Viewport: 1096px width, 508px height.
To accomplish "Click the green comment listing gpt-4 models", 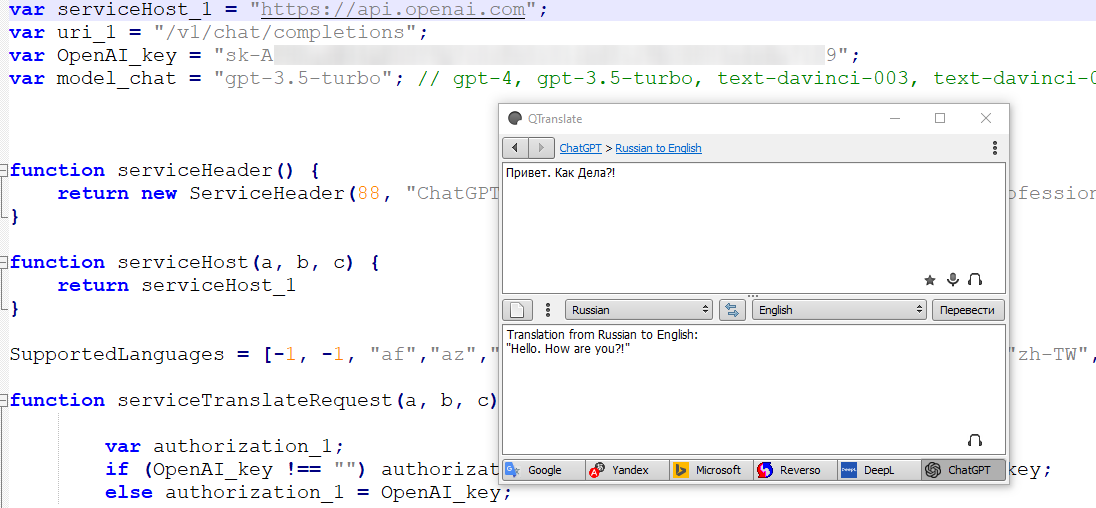I will coord(756,78).
